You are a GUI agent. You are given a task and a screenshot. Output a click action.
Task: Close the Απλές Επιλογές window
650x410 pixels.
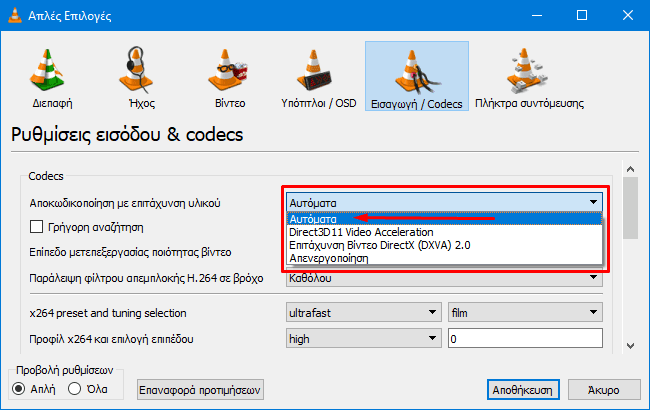tap(628, 15)
